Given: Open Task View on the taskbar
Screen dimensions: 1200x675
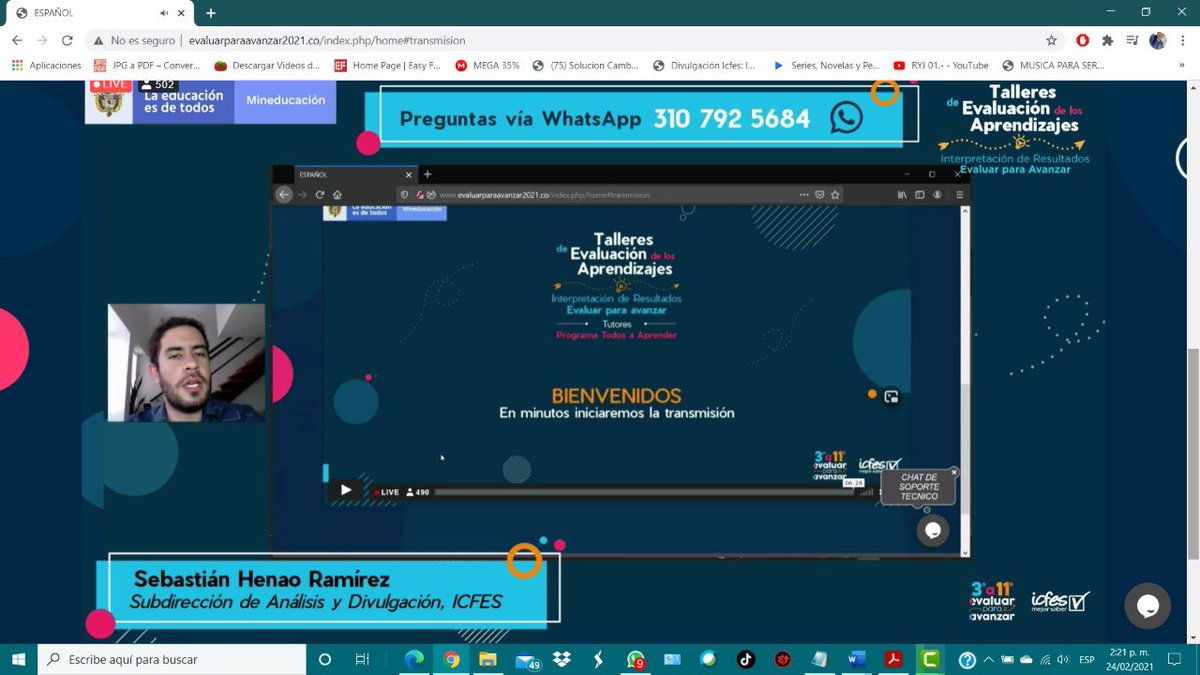Looking at the screenshot, I should pos(362,659).
